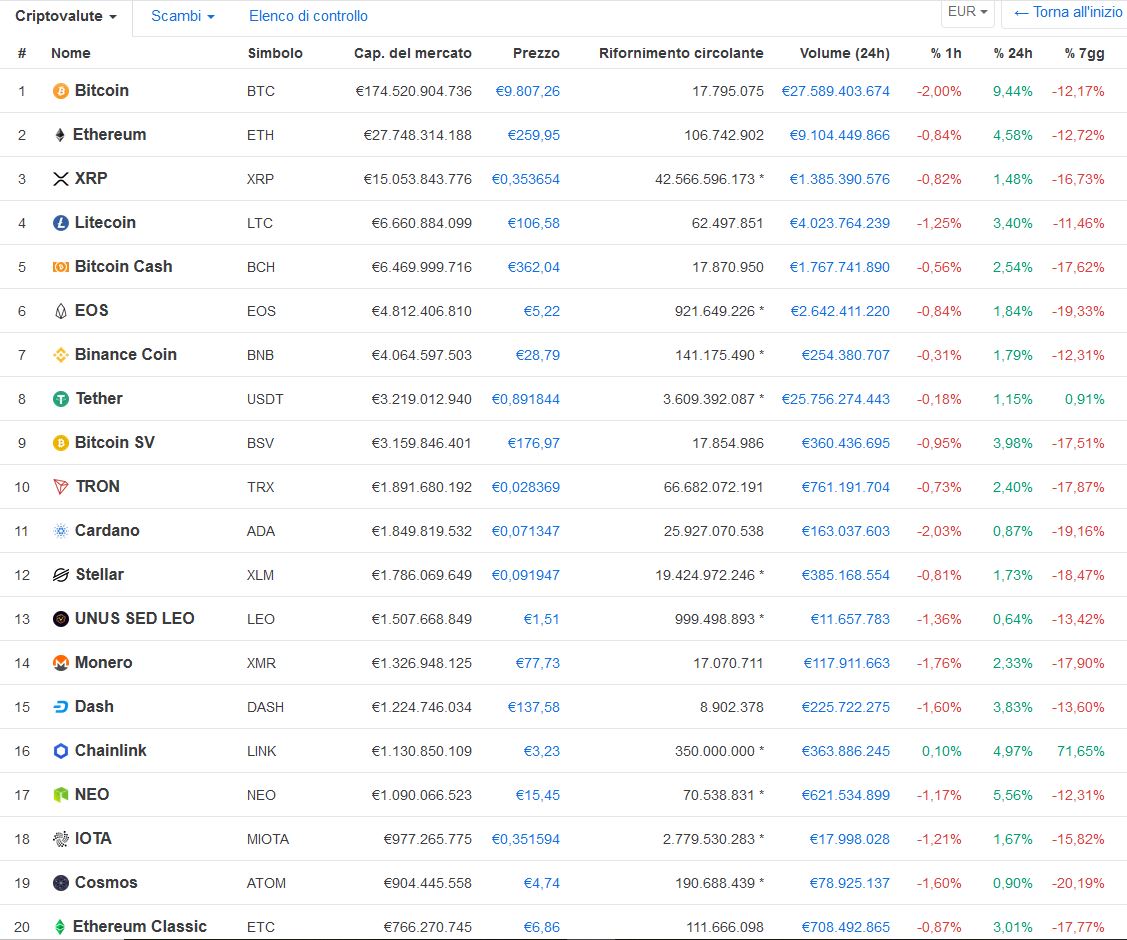Click the Litecoin logo icon
1127x940 pixels.
click(61, 223)
